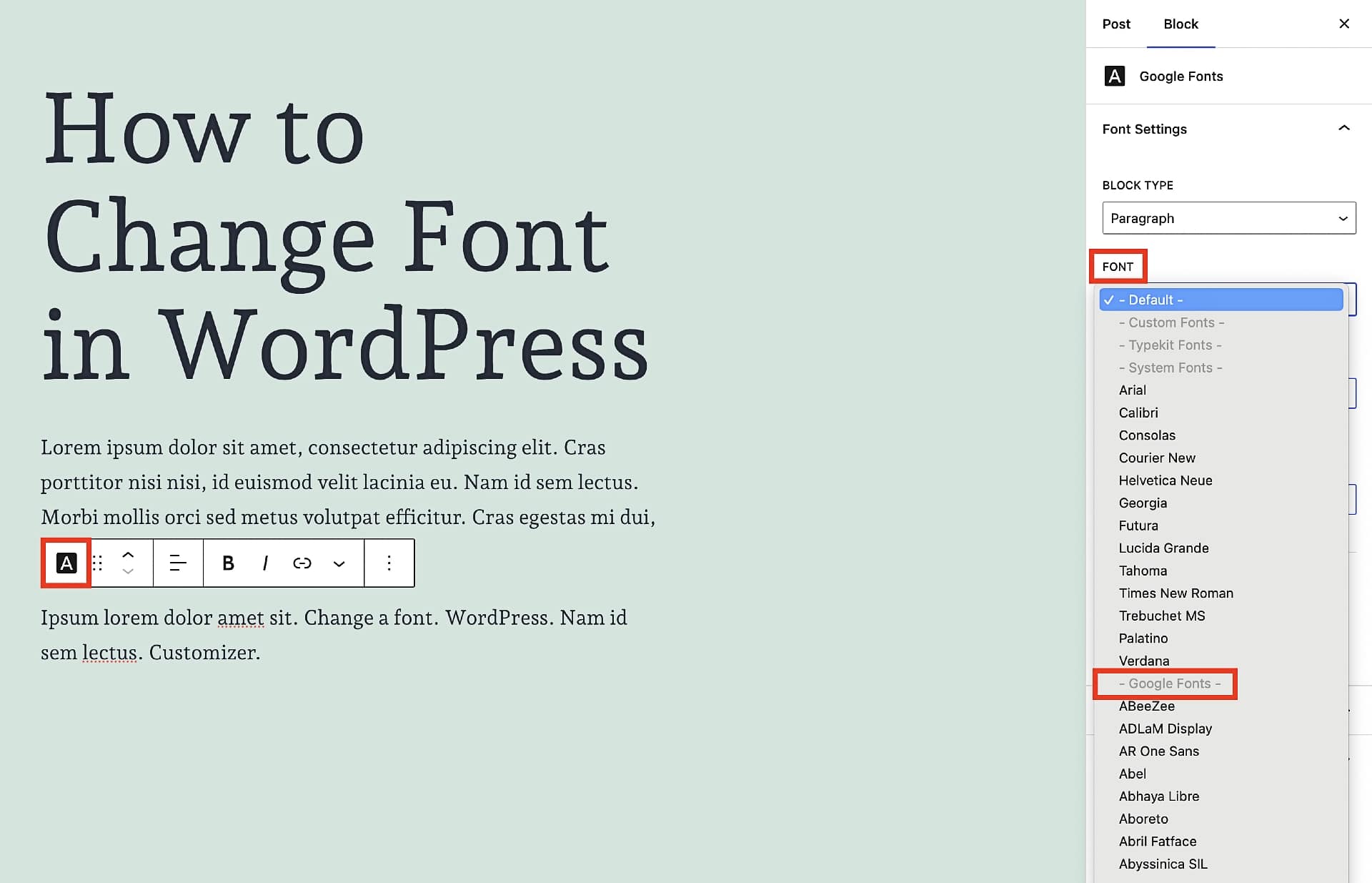
Task: Select Arial from the font dropdown
Action: click(x=1133, y=390)
